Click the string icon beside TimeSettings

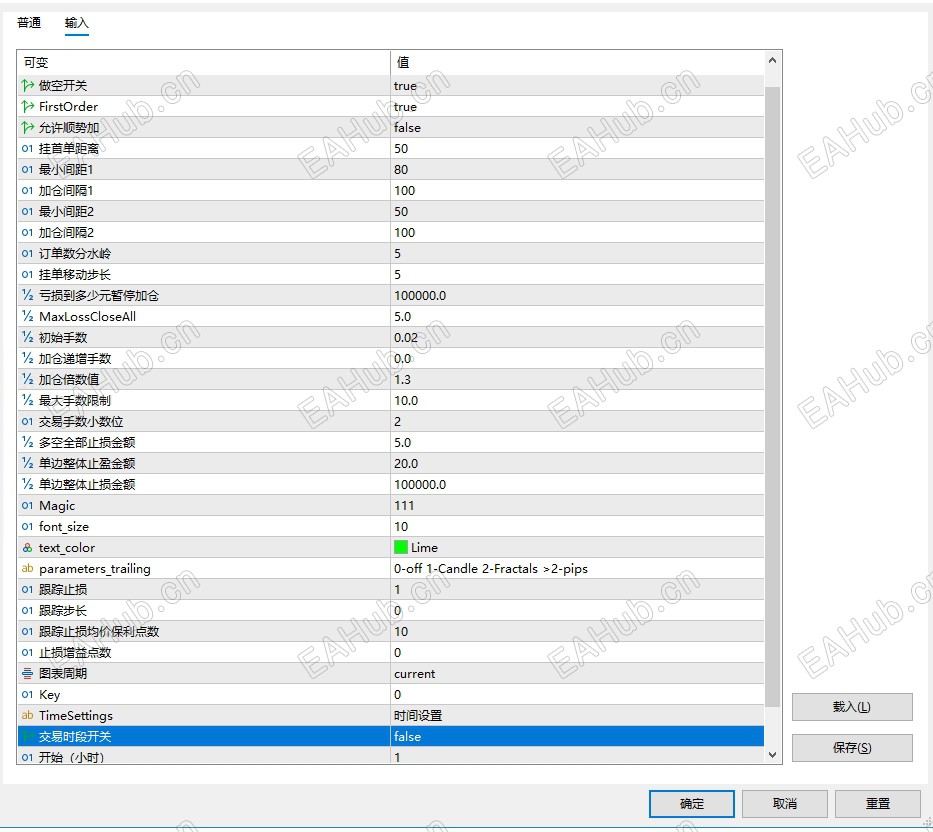(27, 715)
